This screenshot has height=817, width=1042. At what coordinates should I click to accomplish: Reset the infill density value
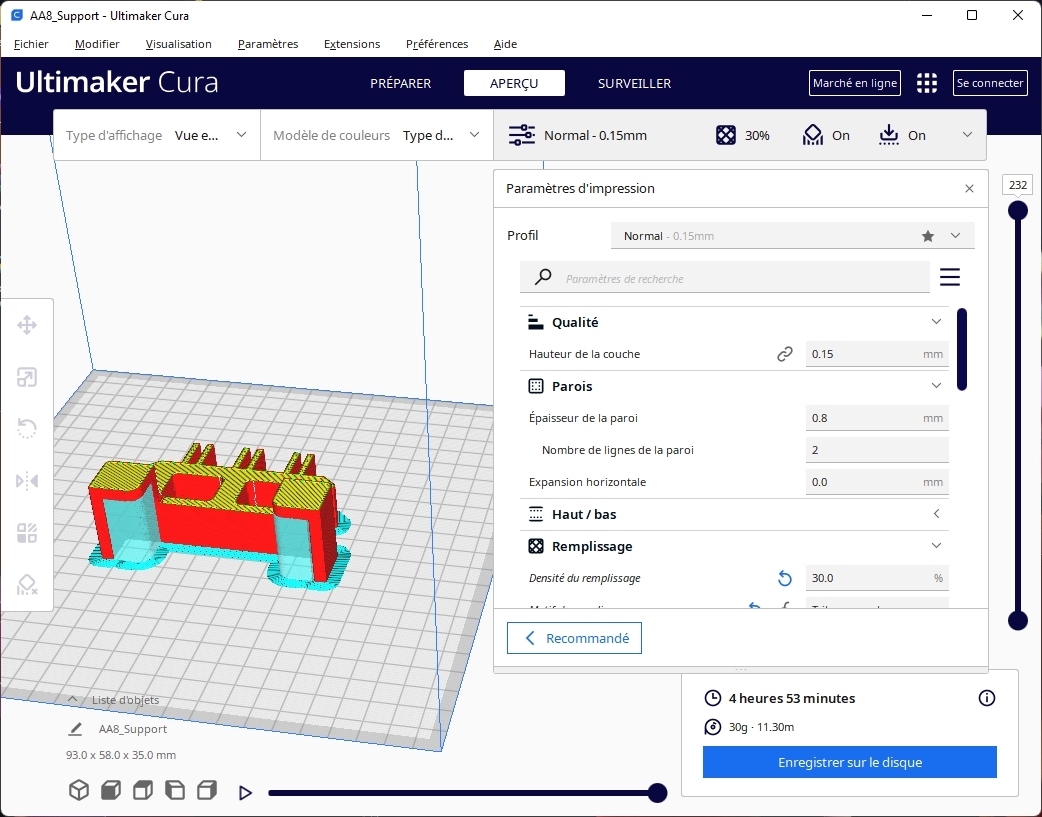[785, 578]
